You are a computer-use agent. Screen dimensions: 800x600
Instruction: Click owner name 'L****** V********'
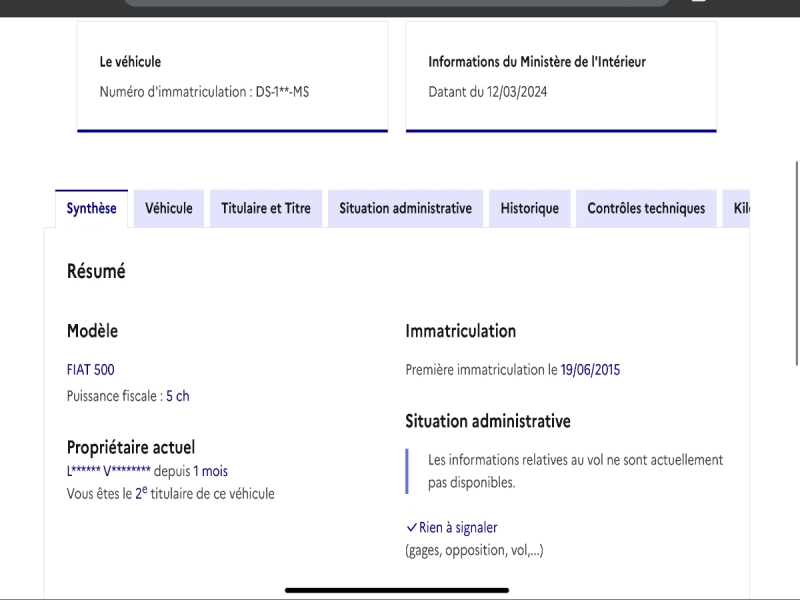[x=109, y=471]
